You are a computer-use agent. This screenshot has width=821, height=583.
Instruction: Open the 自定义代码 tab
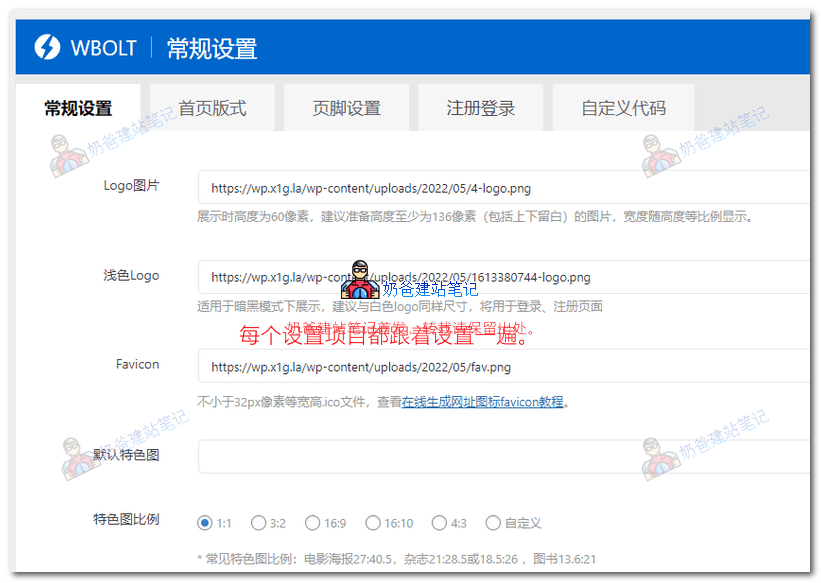(623, 107)
